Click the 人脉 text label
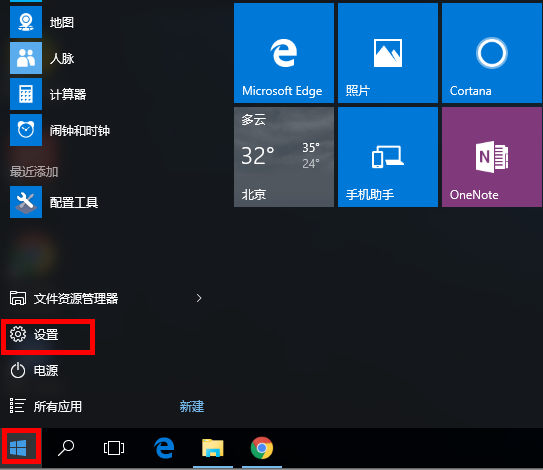543x470 pixels. (62, 59)
